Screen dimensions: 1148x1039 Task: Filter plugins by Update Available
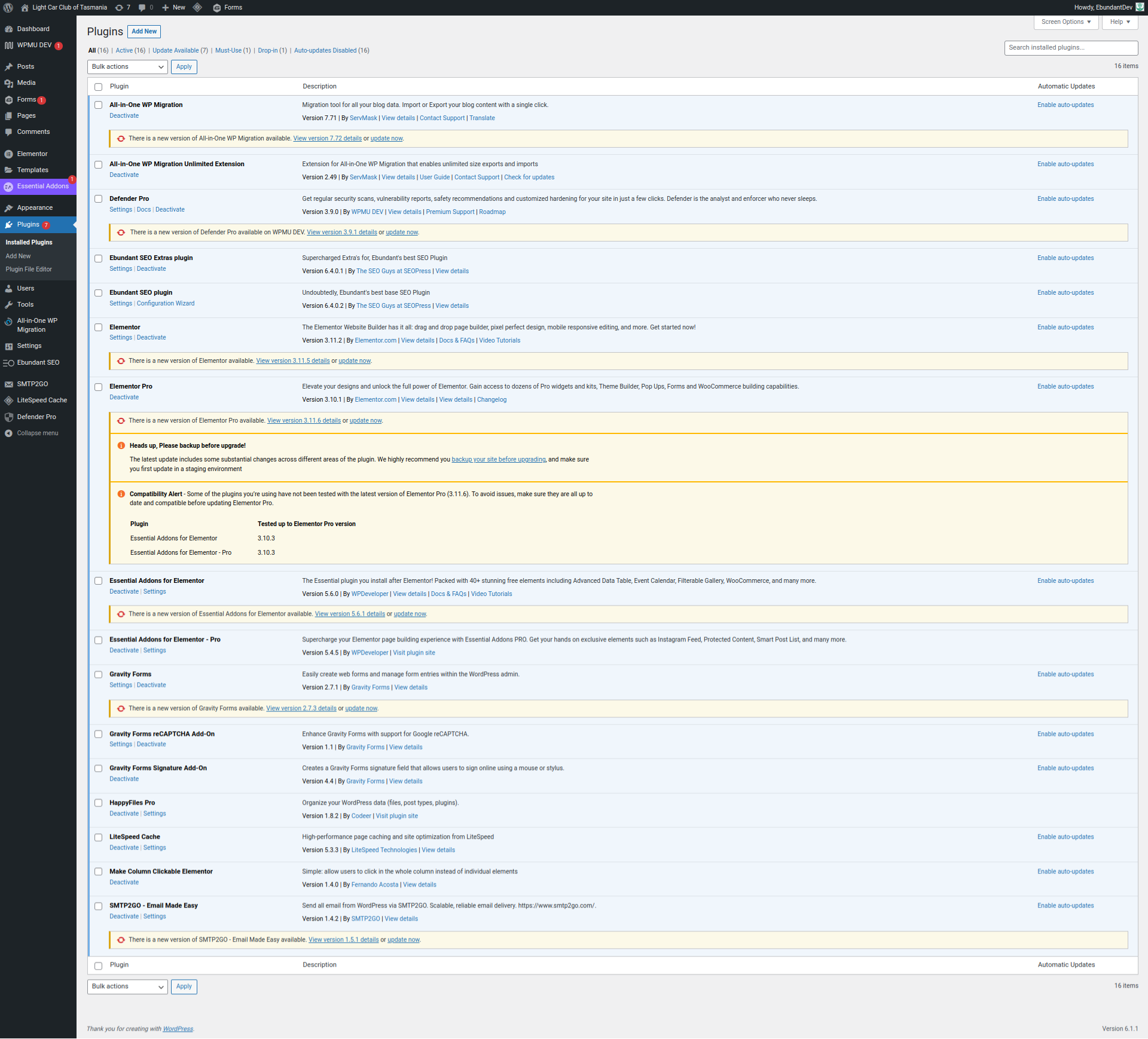[x=175, y=51]
